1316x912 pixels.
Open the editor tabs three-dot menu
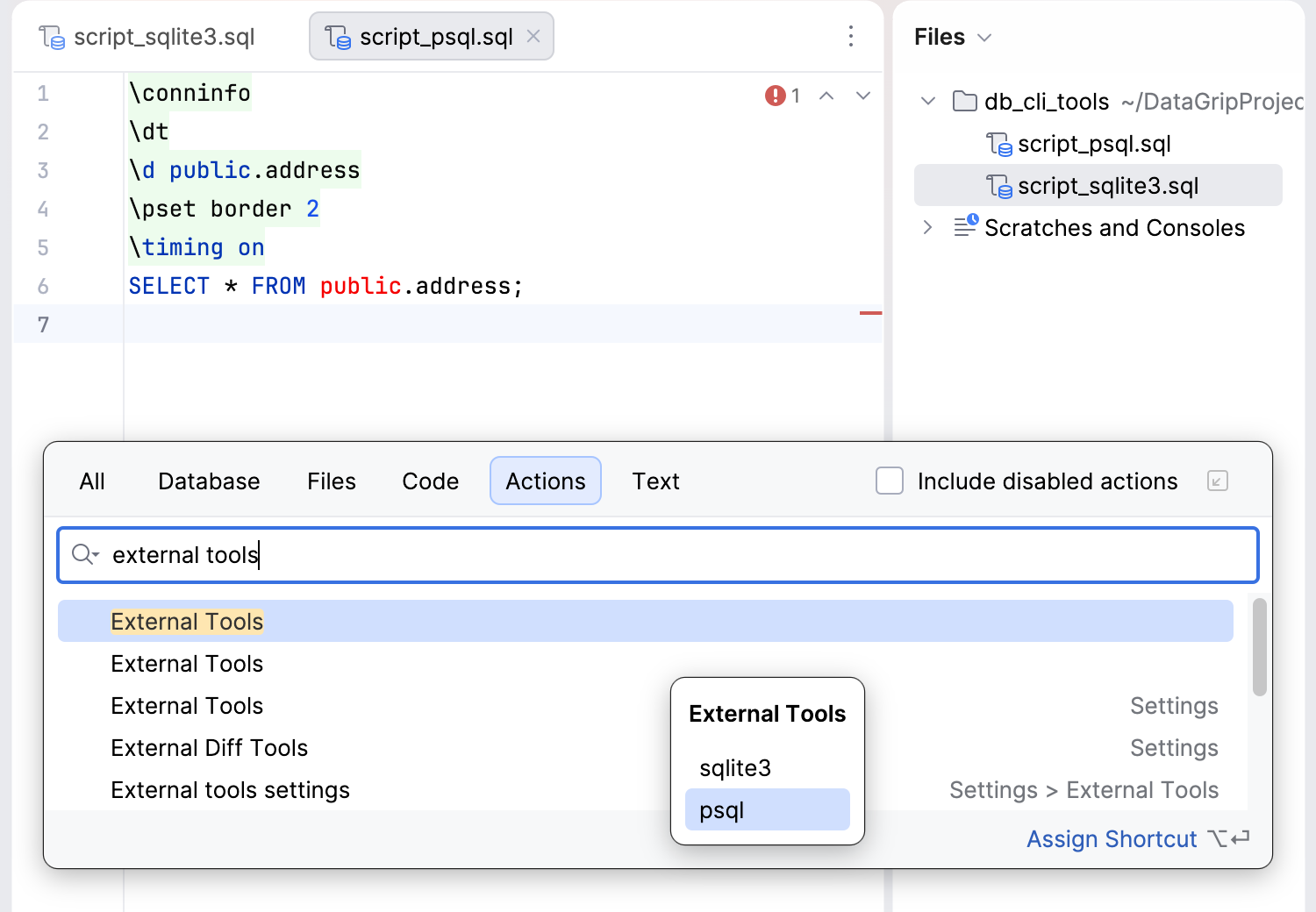pos(850,37)
